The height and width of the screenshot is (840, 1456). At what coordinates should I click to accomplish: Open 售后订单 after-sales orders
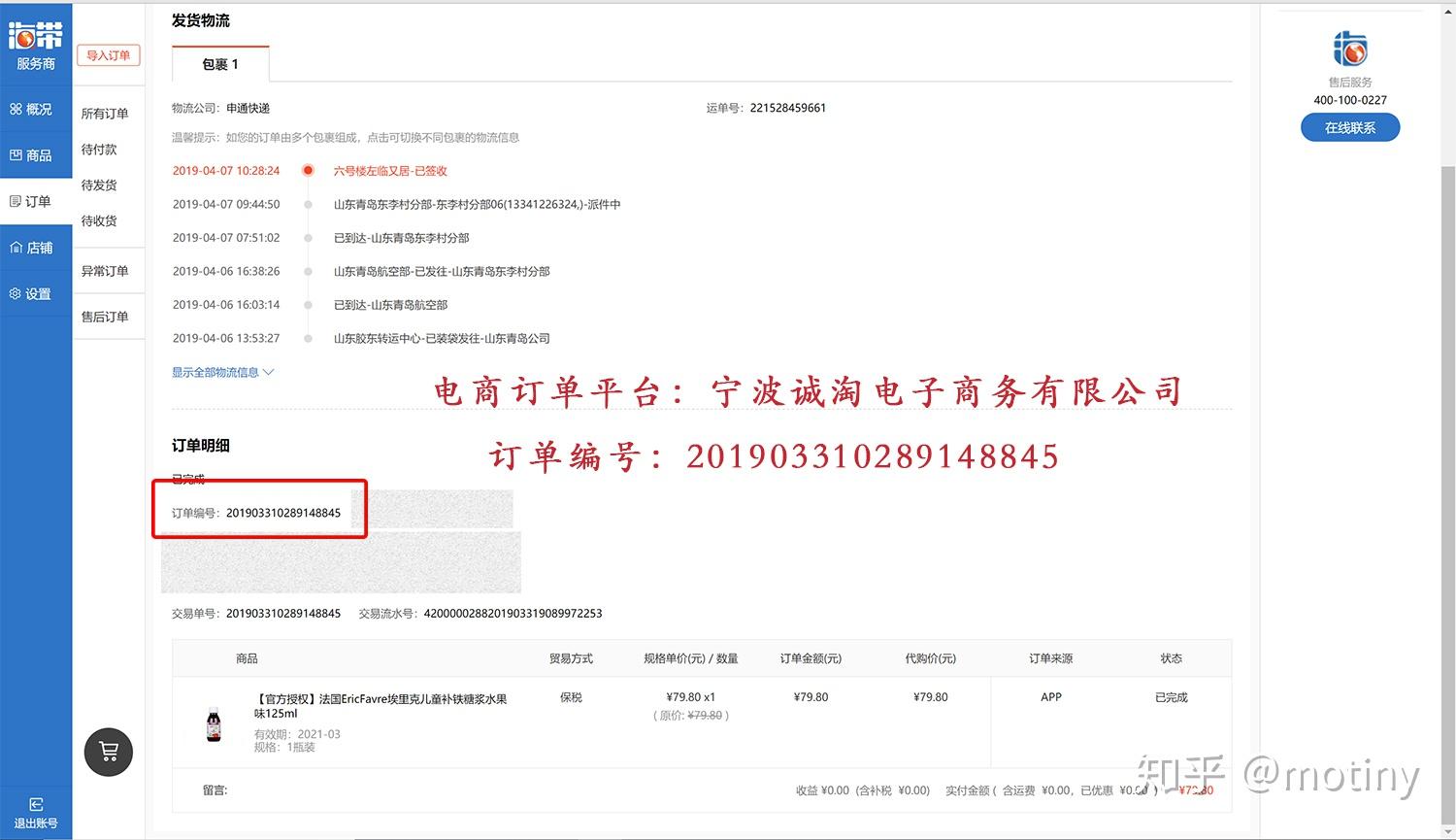click(x=105, y=317)
